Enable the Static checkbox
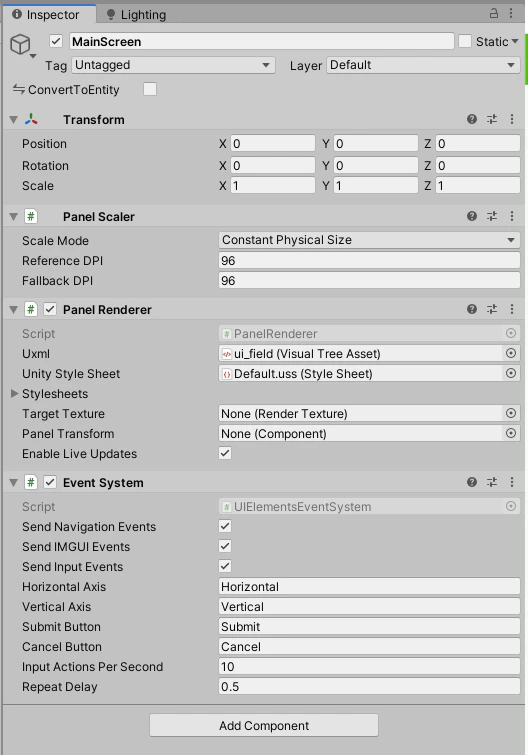The height and width of the screenshot is (755, 528). [x=465, y=41]
